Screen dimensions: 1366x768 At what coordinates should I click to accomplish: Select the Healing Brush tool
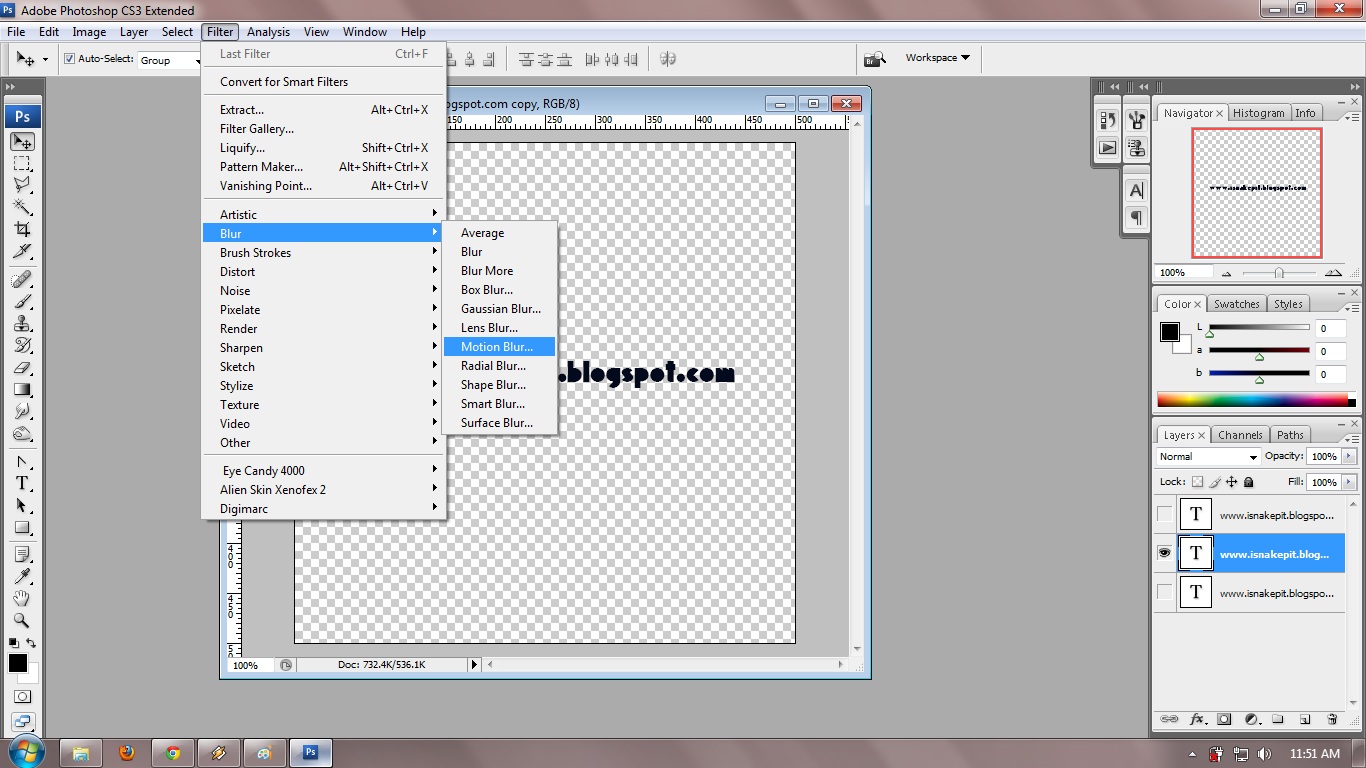click(x=22, y=280)
